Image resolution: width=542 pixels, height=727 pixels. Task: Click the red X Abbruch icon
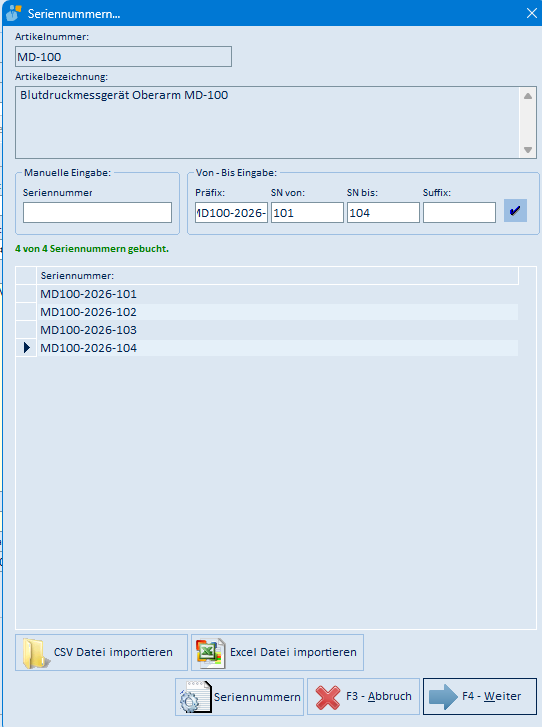point(328,697)
